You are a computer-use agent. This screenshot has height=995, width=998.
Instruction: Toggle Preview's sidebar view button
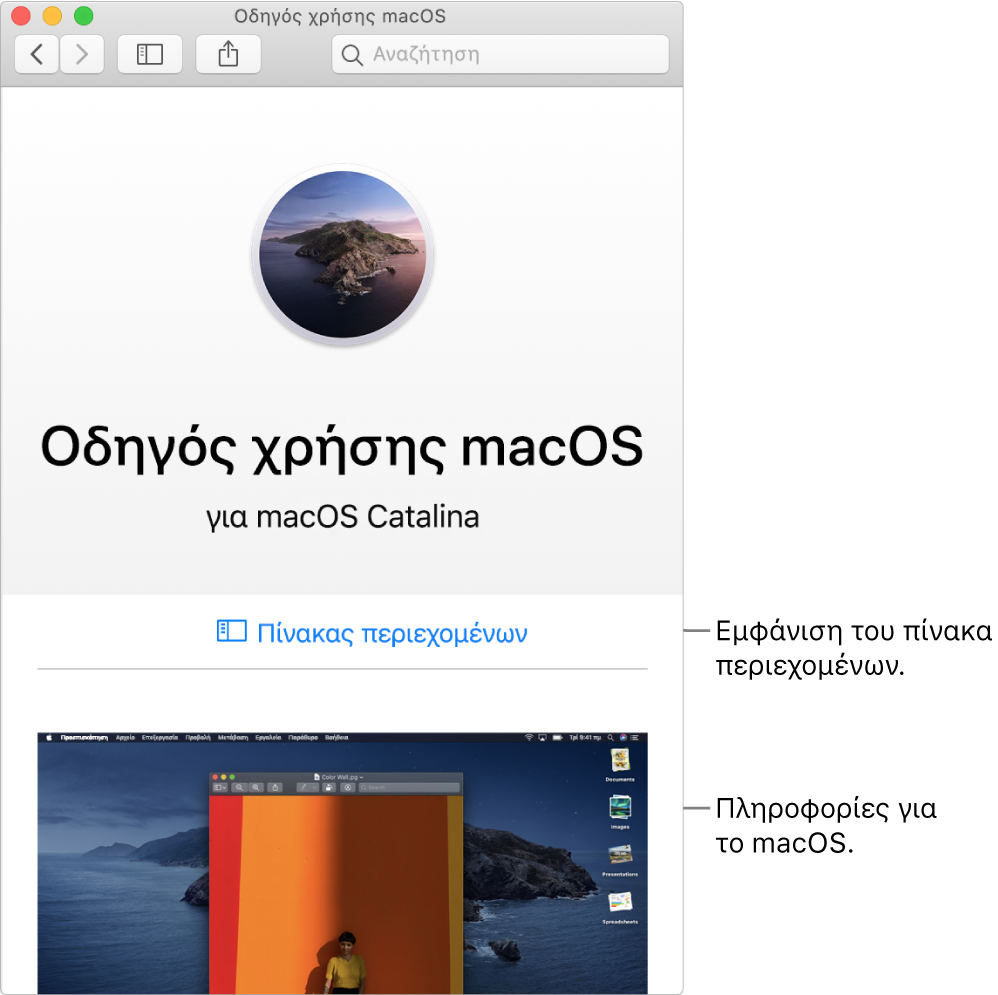pyautogui.click(x=218, y=787)
